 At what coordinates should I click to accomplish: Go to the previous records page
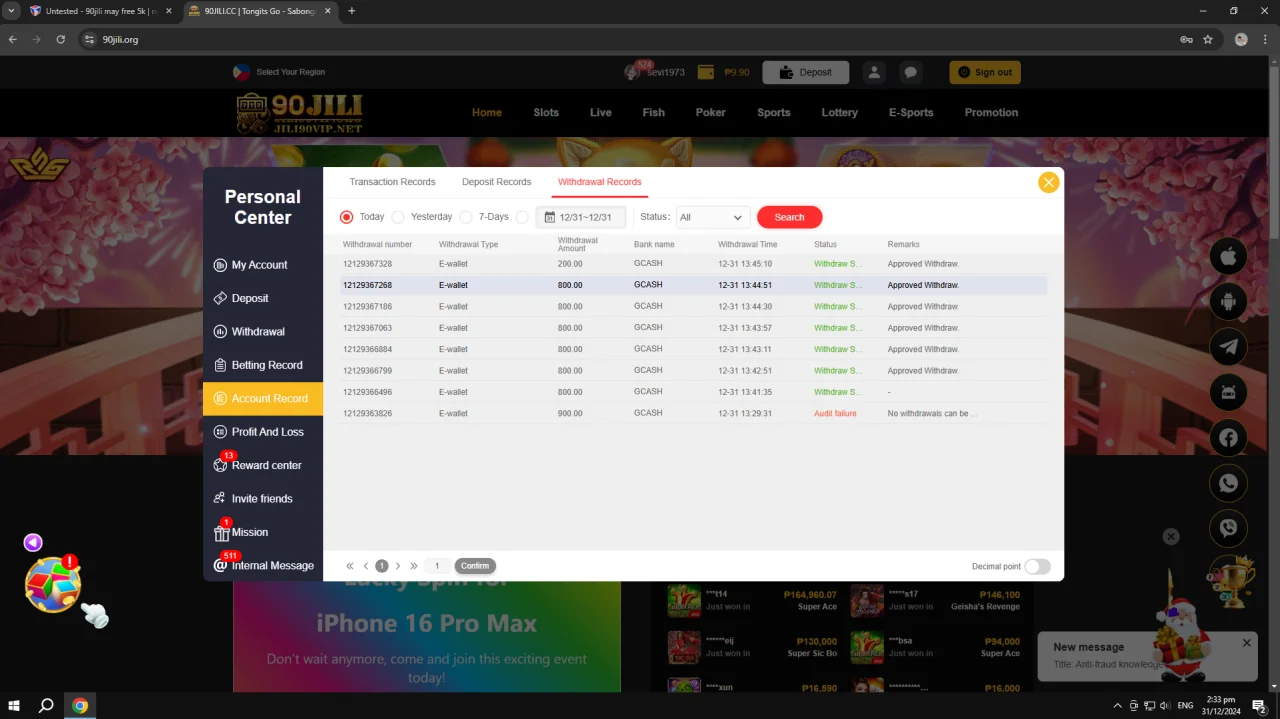pyautogui.click(x=366, y=566)
